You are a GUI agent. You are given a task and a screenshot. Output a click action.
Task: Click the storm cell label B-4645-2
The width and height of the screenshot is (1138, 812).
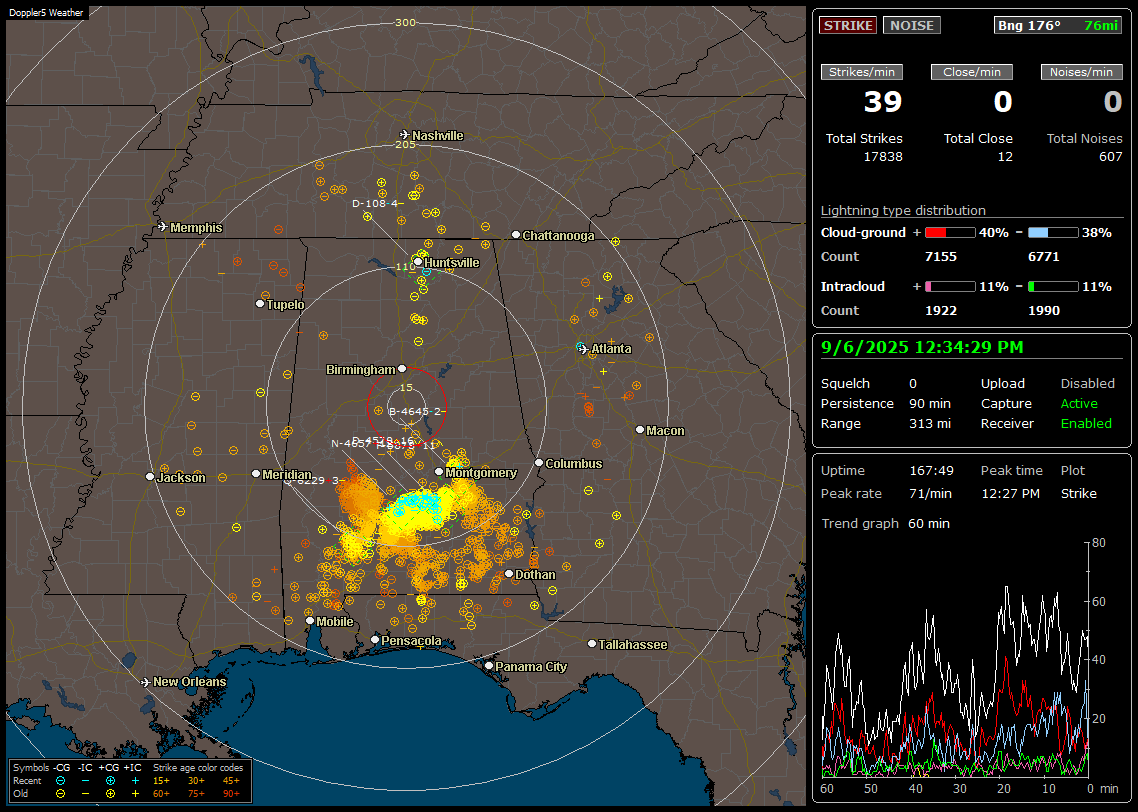414,411
